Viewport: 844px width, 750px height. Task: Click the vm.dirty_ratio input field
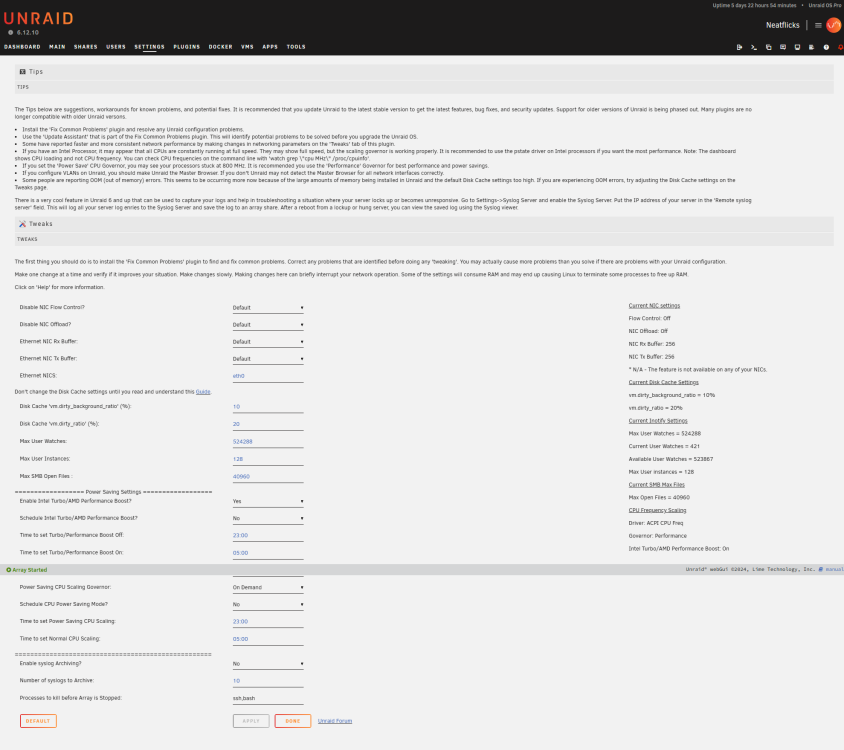click(268, 424)
